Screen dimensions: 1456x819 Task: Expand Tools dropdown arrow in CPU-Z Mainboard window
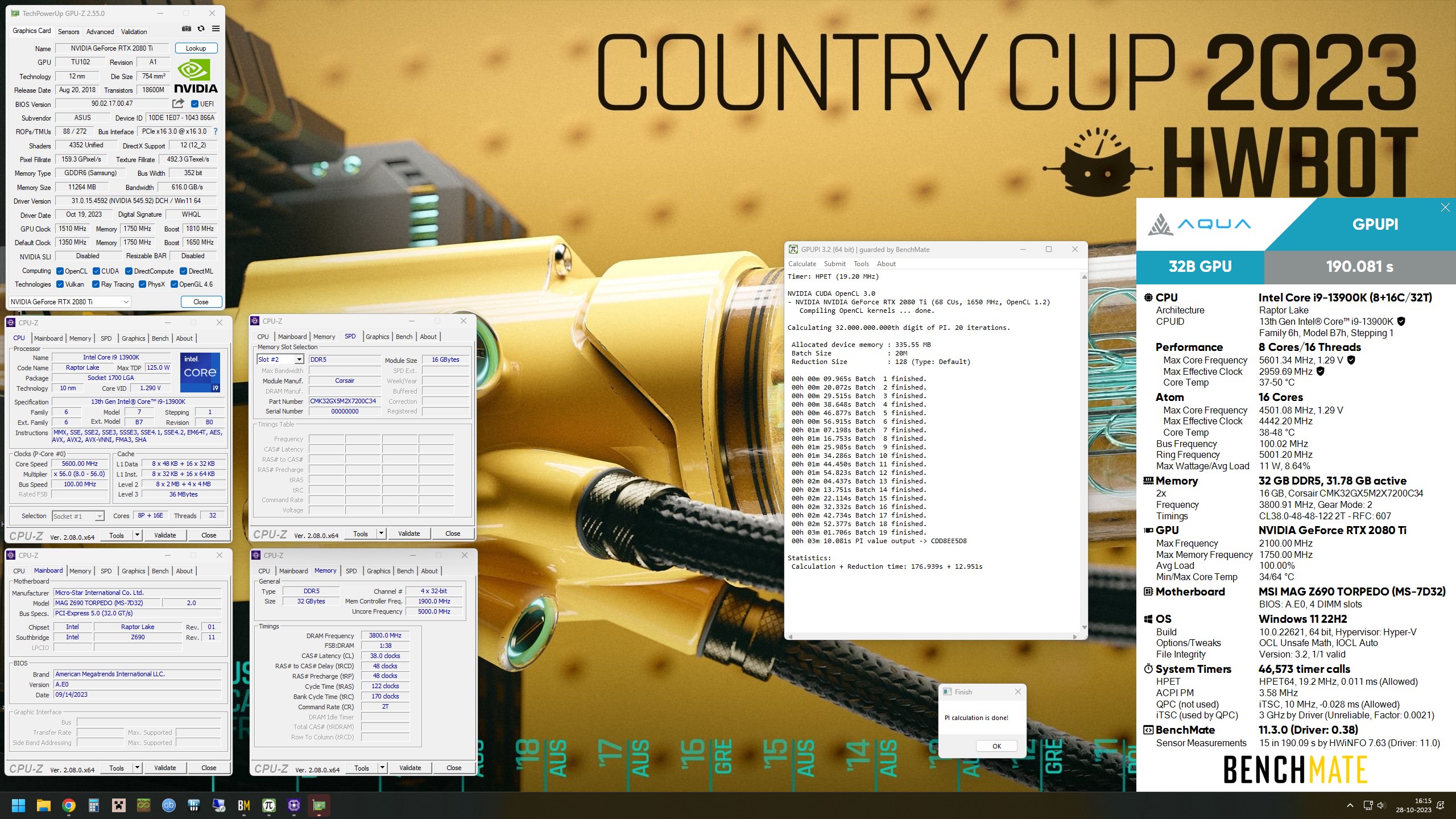click(x=136, y=768)
